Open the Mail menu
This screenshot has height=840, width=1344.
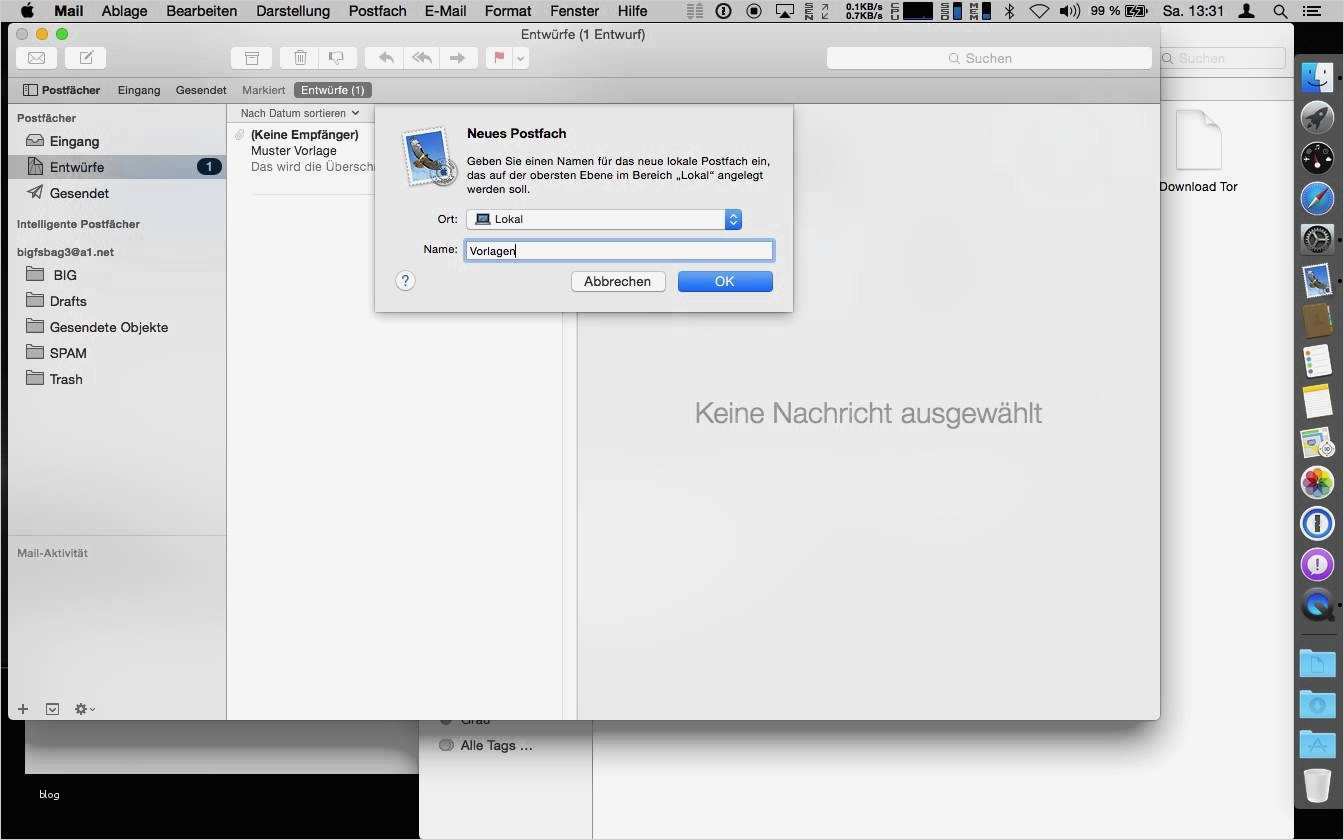coord(68,11)
